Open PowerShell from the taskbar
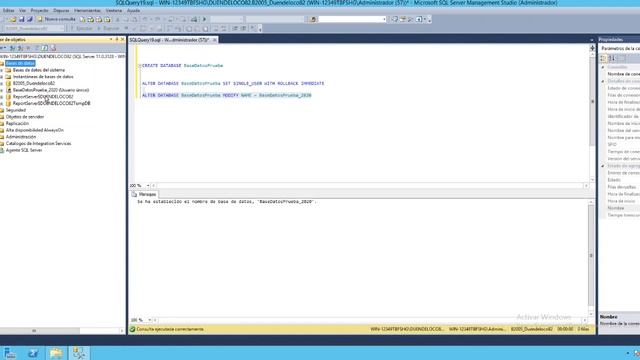Screen dimensions: 640x360 (x=33, y=353)
